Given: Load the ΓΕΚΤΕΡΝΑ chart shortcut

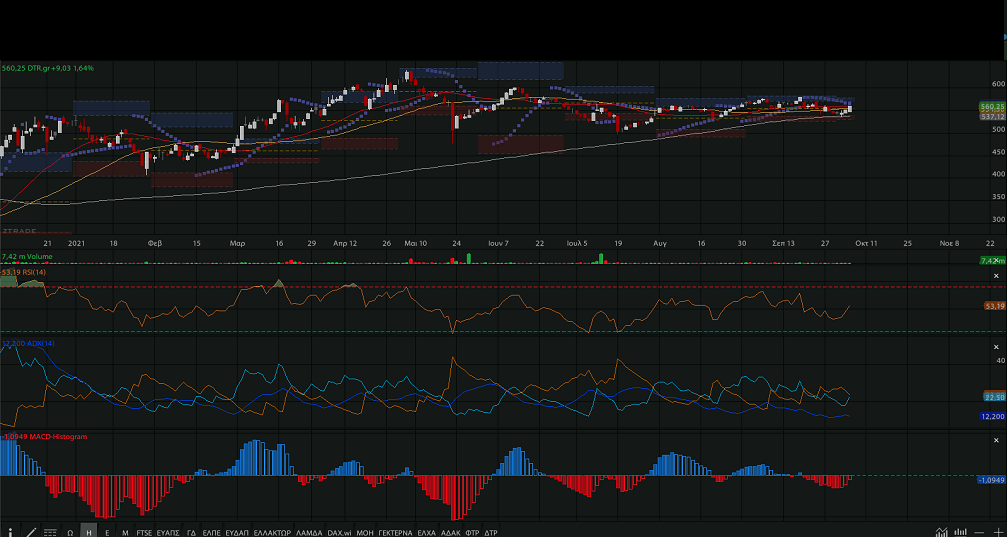Looking at the screenshot, I should tap(395, 532).
